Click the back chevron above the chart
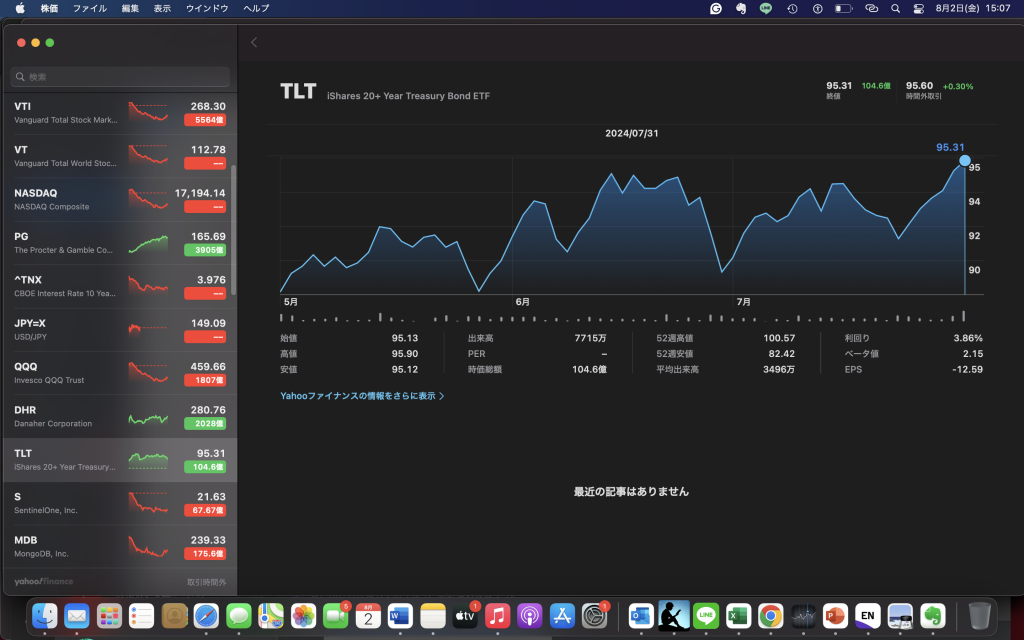Image resolution: width=1024 pixels, height=640 pixels. pos(254,42)
